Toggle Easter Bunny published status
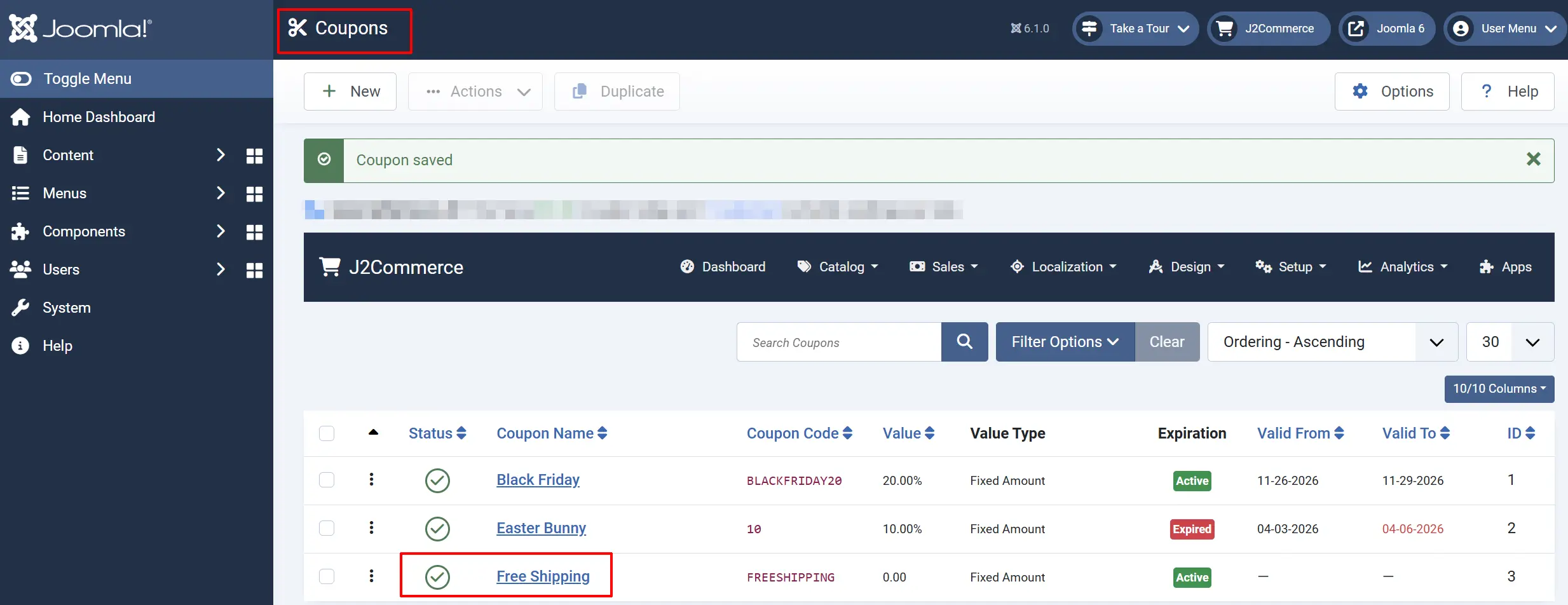The width and height of the screenshot is (1568, 605). tap(437, 529)
